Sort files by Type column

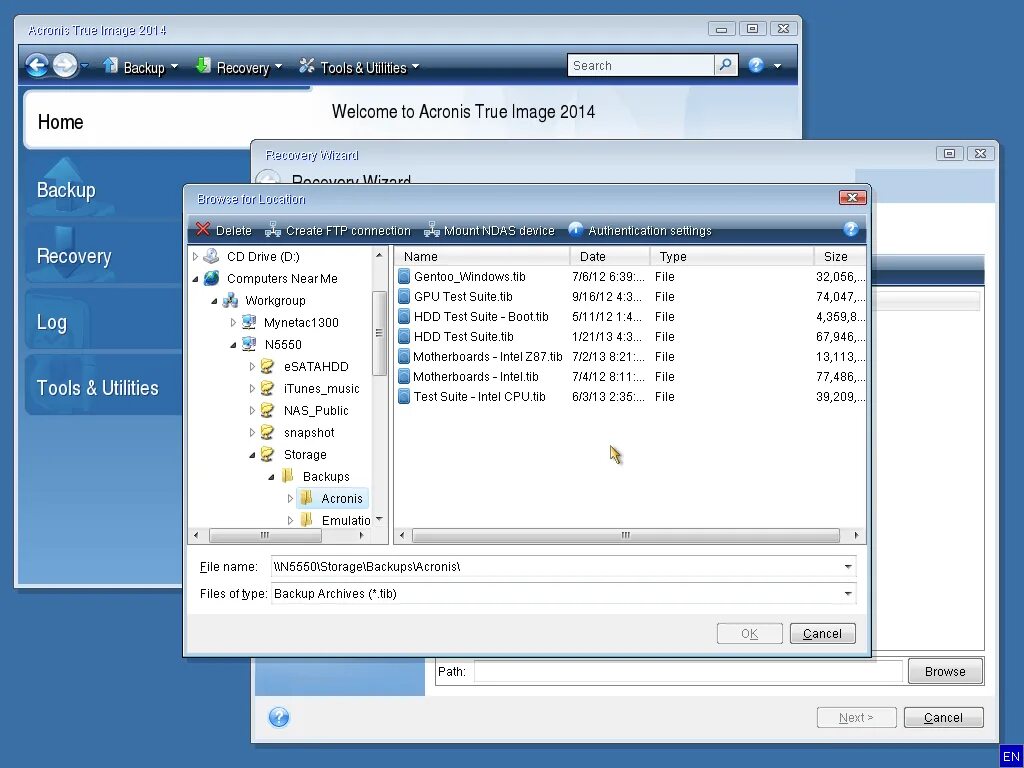click(x=731, y=257)
